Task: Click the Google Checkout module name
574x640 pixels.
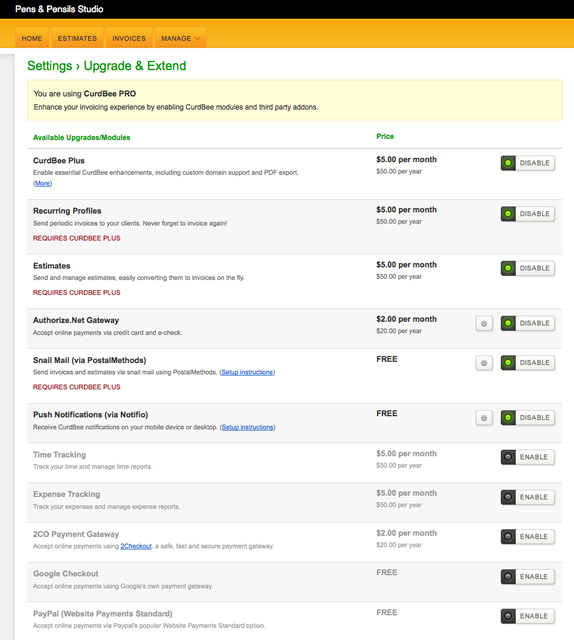Action: tap(66, 573)
